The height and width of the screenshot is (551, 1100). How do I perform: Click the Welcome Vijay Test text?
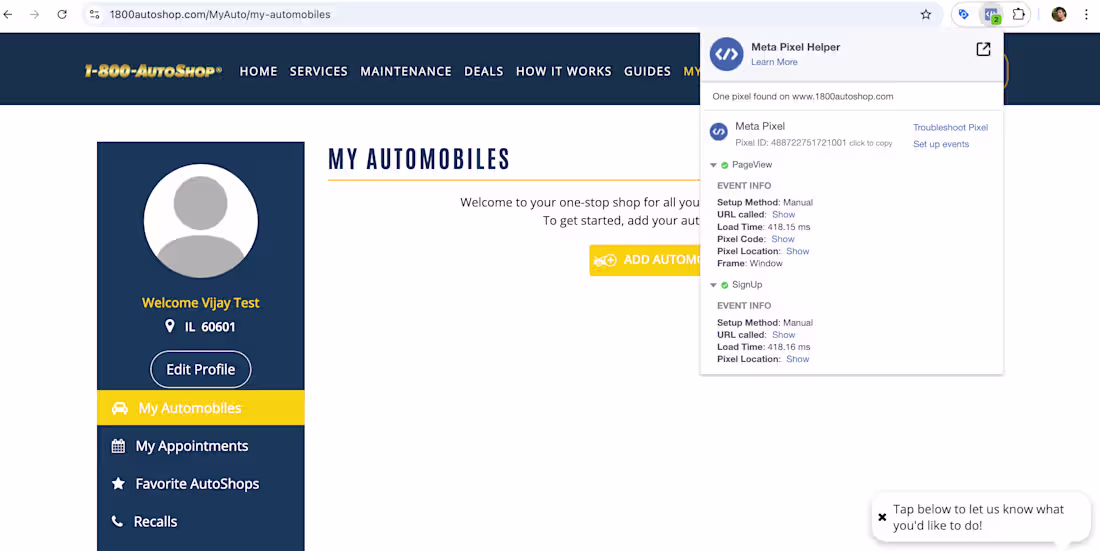tap(201, 303)
